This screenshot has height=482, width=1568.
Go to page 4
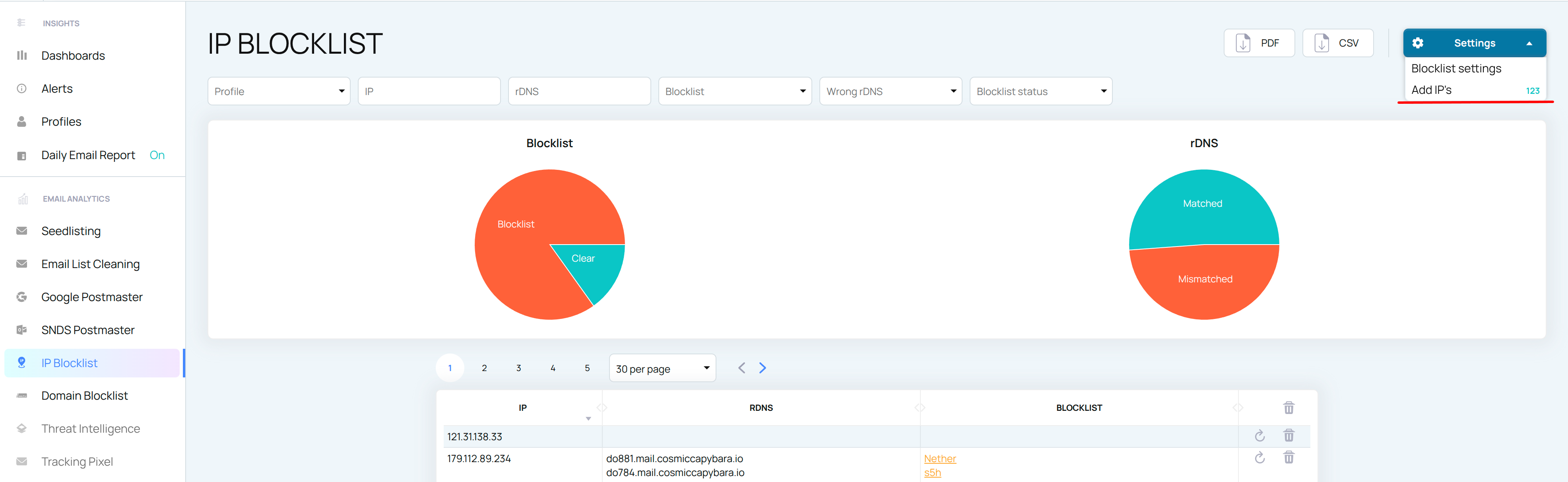pos(553,367)
